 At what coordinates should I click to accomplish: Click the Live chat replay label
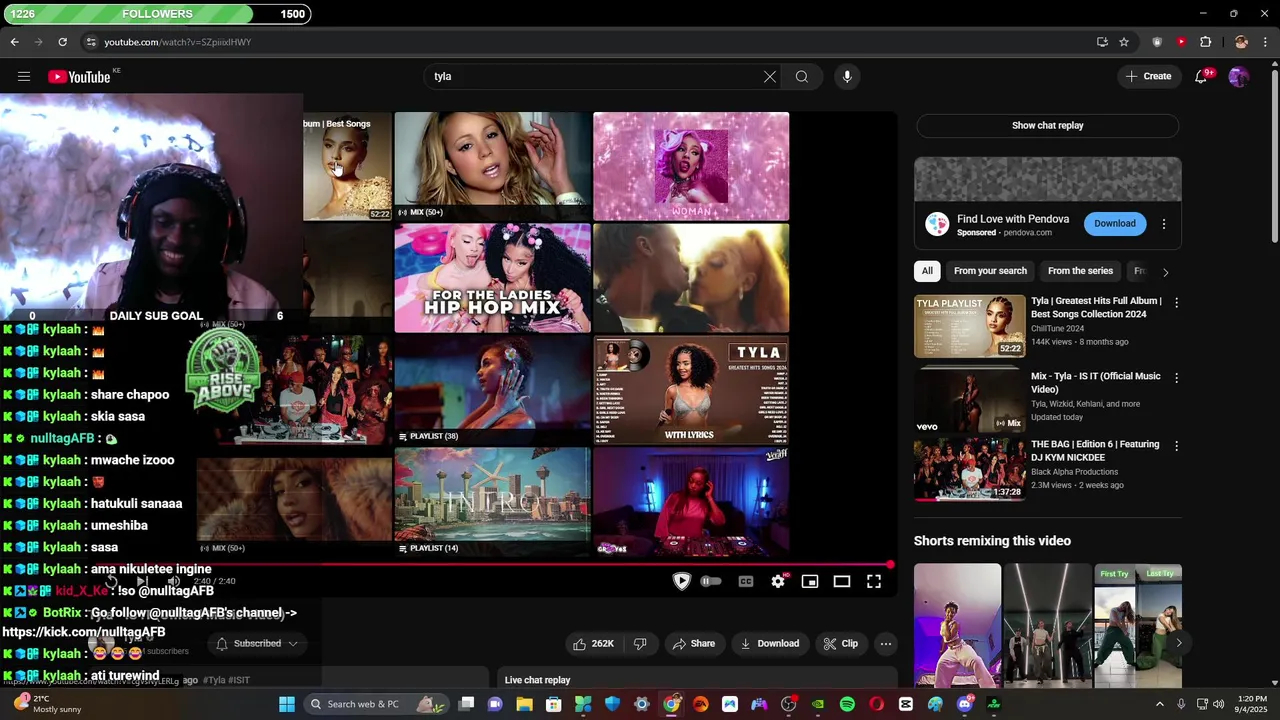(537, 680)
